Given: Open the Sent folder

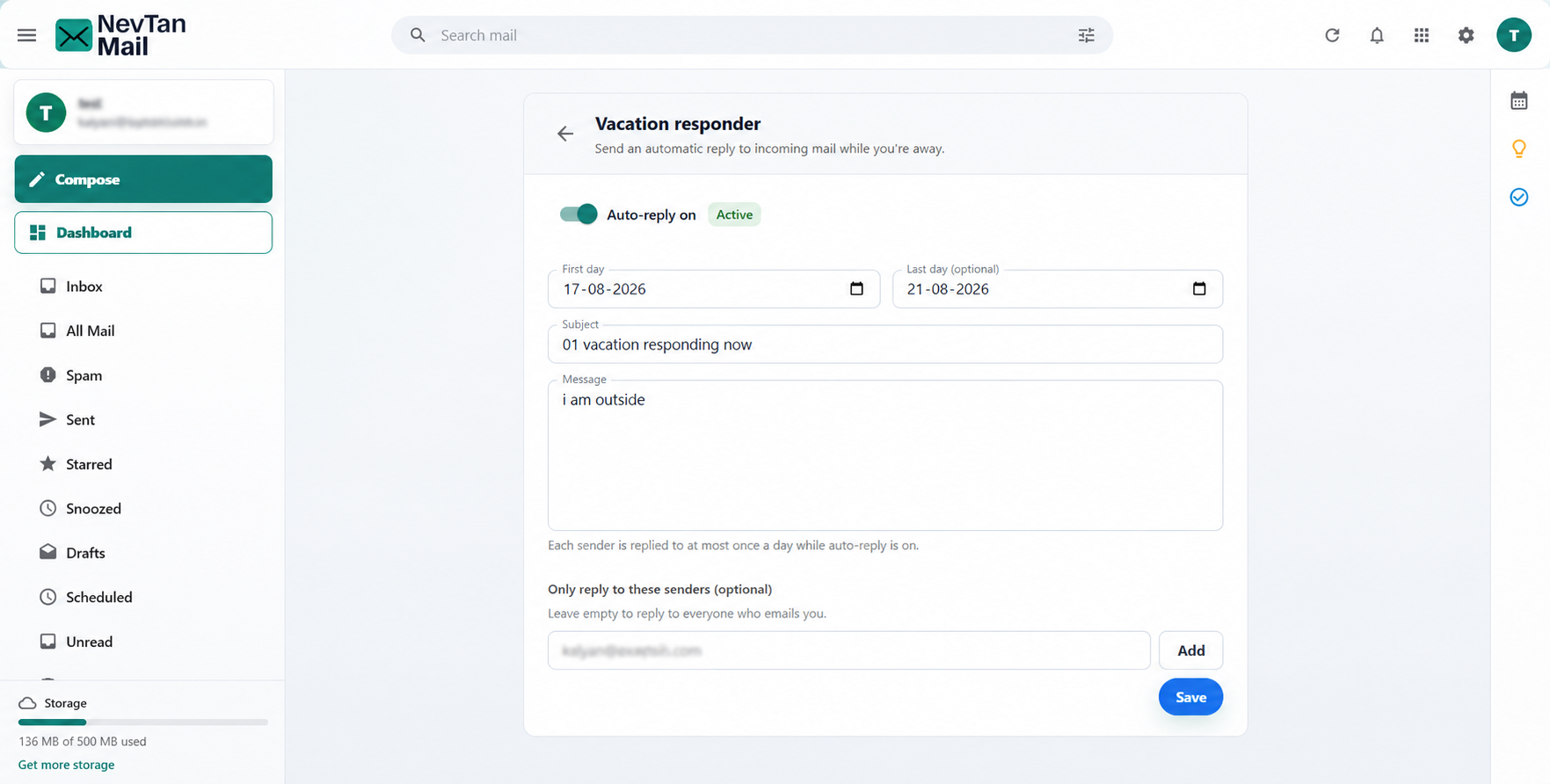Looking at the screenshot, I should point(143,419).
